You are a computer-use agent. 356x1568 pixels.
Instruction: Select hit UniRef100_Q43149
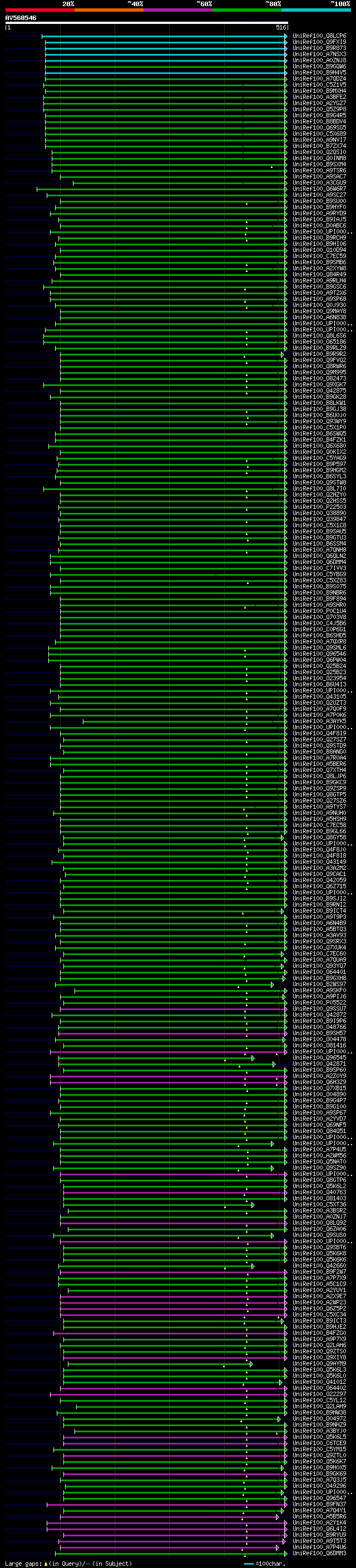pos(319,862)
